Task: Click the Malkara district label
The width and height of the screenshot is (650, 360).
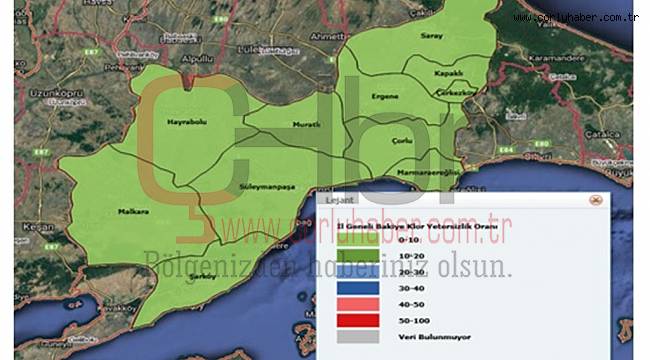Action: pos(133,212)
